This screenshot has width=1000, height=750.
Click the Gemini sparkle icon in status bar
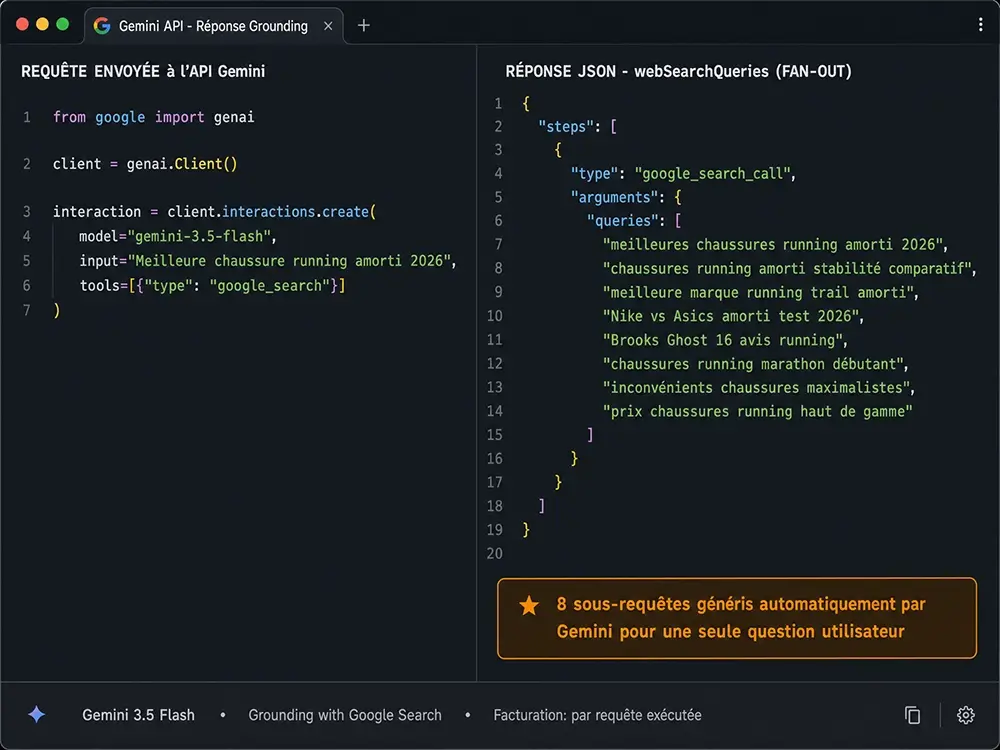pyautogui.click(x=37, y=715)
